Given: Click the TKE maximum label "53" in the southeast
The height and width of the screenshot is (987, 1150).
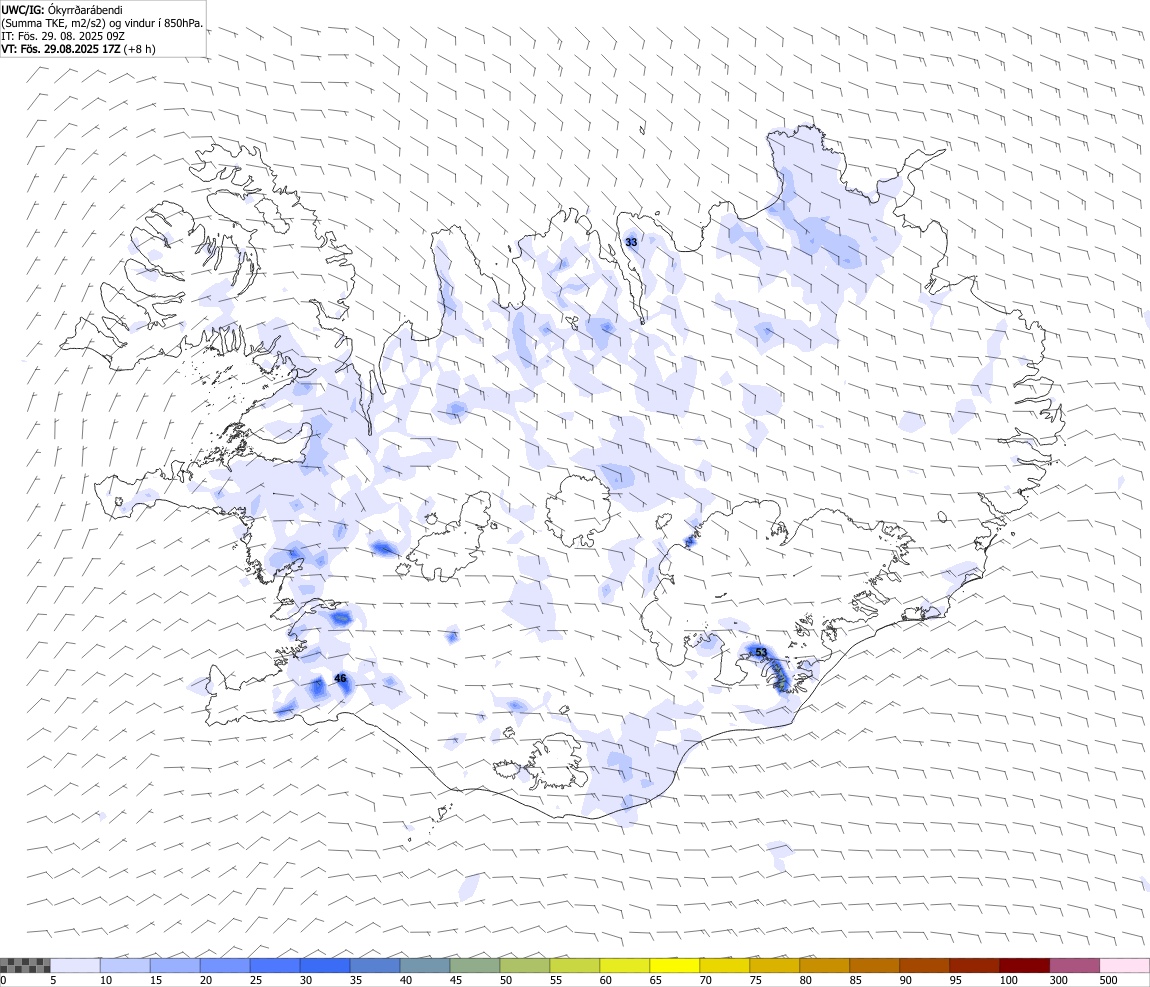Looking at the screenshot, I should pos(761,653).
